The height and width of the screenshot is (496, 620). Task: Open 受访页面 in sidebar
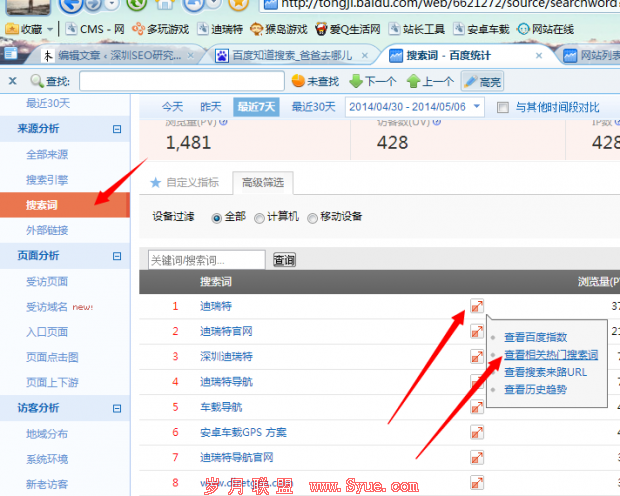point(47,282)
